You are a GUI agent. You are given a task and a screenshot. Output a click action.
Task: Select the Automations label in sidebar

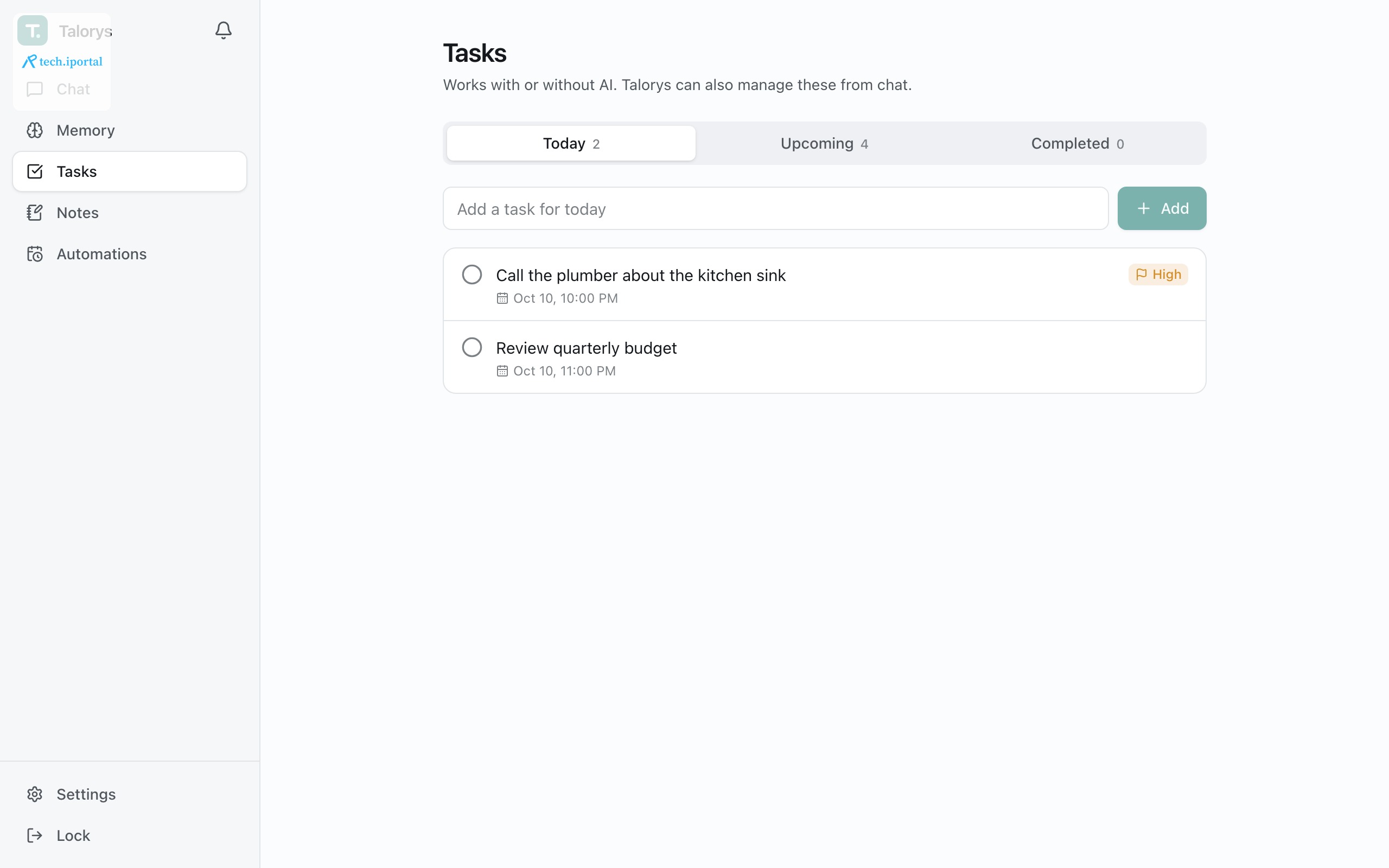(x=101, y=254)
